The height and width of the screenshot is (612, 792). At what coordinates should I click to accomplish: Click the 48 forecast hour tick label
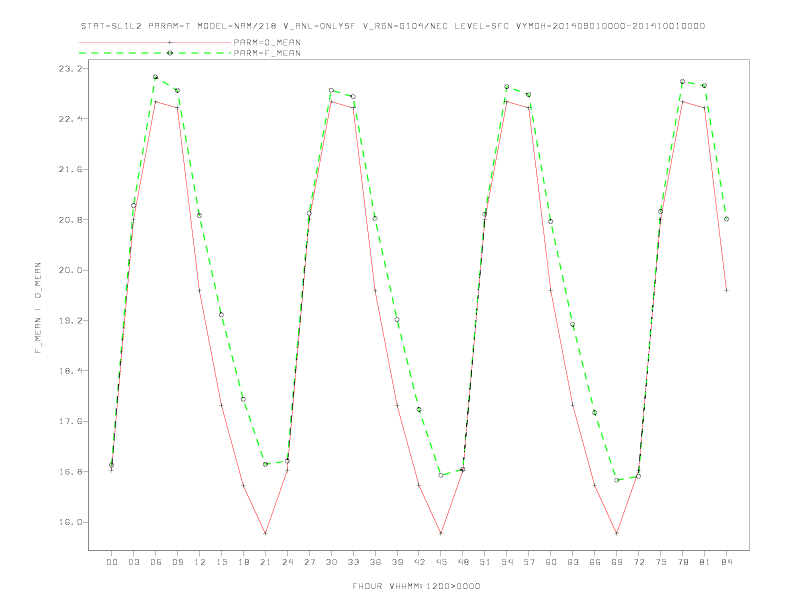463,562
